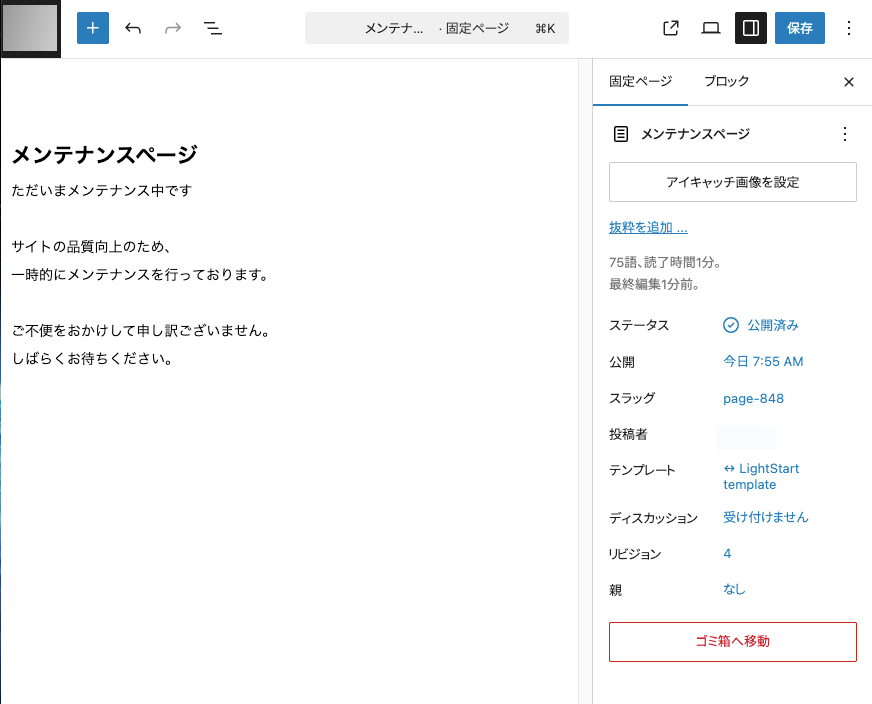
Task: Click ゴミ箱へ移動 trash button
Action: [732, 642]
